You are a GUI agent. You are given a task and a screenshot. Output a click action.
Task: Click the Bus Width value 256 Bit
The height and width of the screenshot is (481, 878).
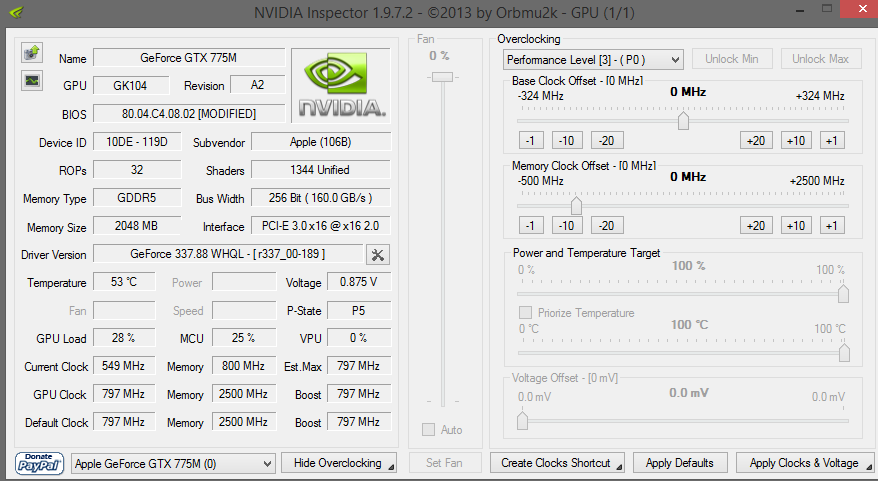coord(320,198)
